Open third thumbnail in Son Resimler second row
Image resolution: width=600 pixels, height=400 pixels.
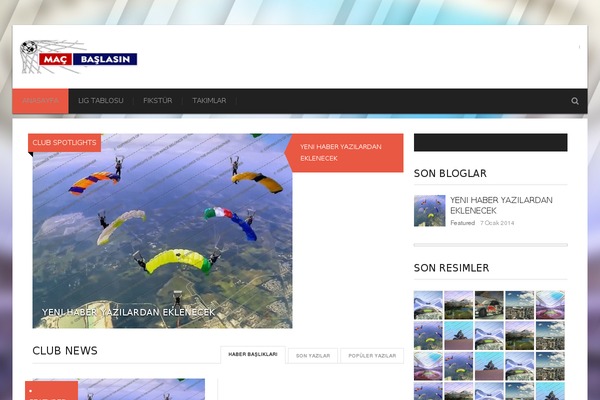point(489,336)
